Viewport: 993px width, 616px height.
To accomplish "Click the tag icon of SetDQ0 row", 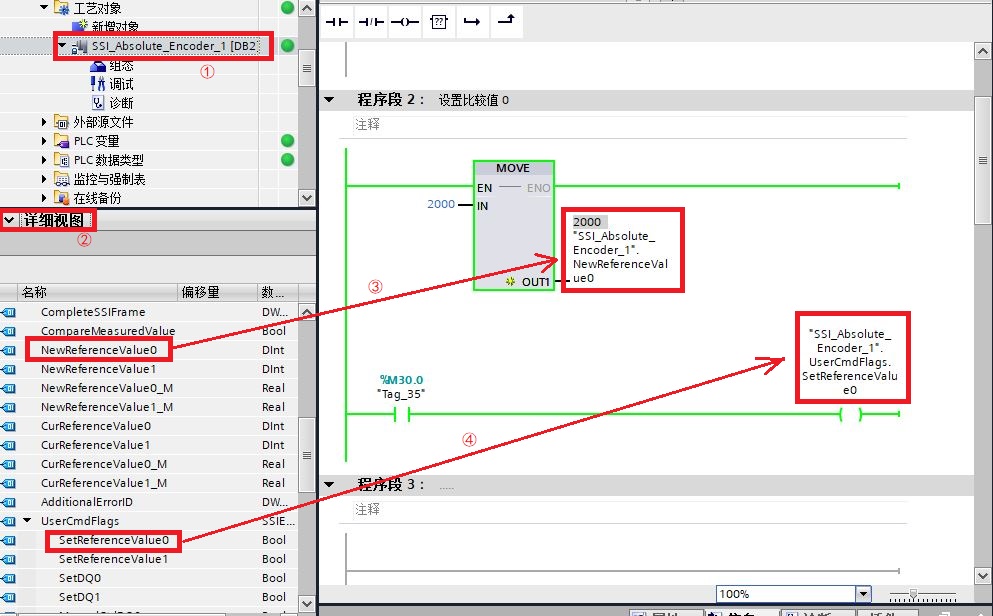I will pos(9,578).
